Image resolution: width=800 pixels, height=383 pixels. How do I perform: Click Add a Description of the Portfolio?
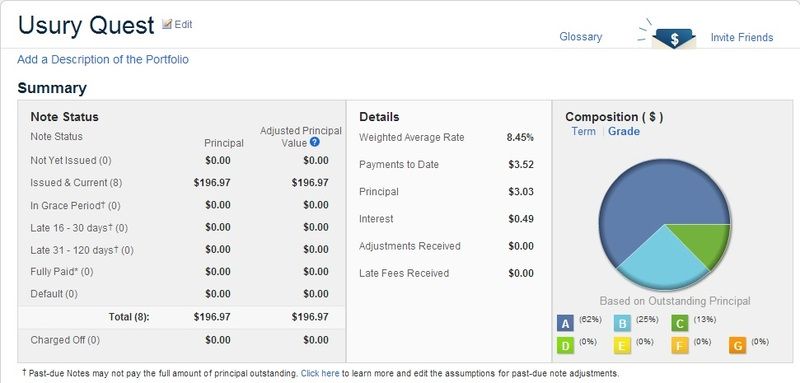tap(103, 59)
